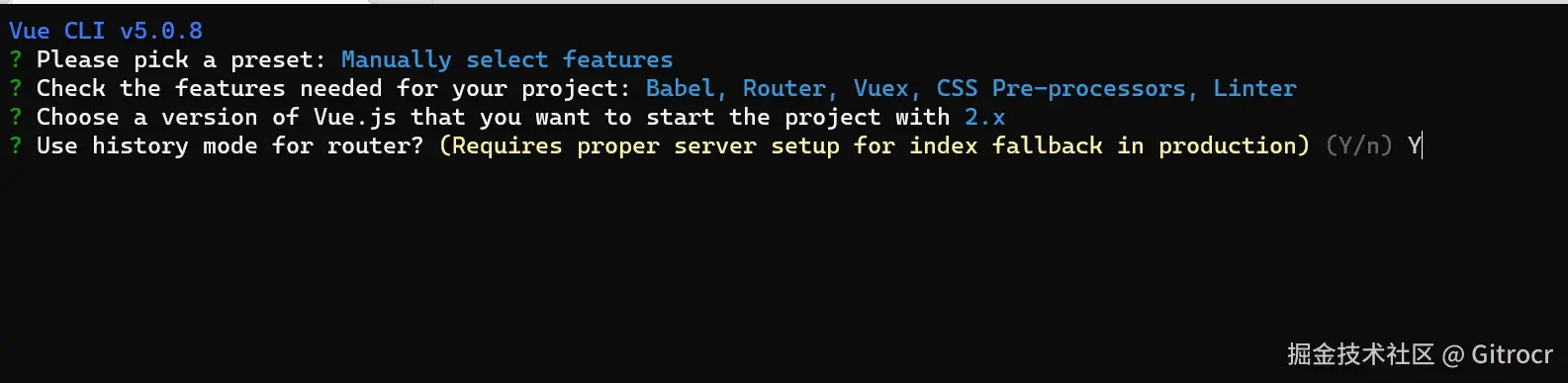Click 'Please pick a preset:' prompt text

181,59
